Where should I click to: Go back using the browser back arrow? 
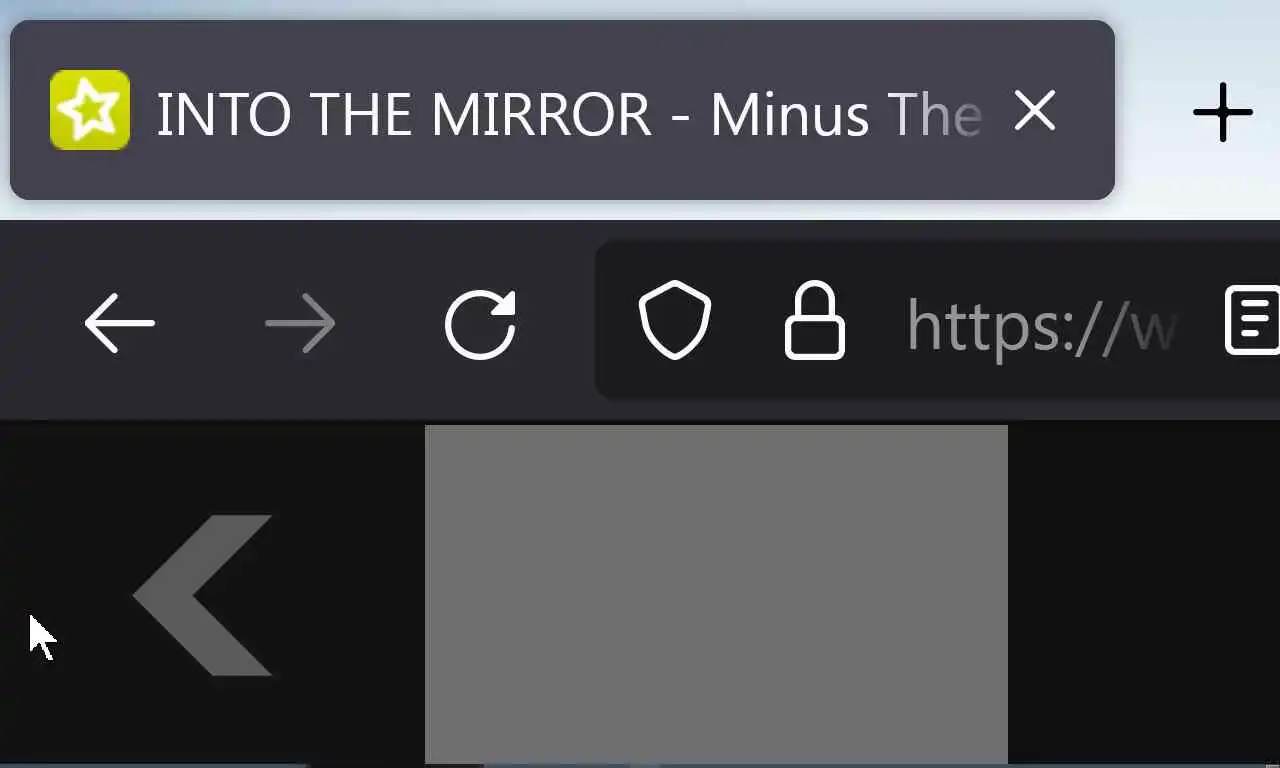120,323
